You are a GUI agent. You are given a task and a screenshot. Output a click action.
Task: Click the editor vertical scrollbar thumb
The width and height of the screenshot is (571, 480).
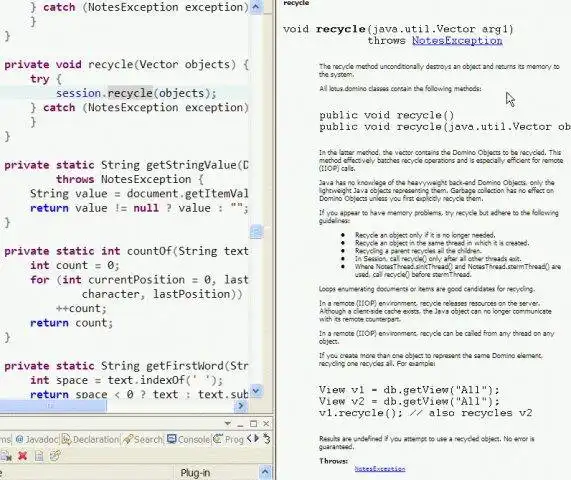tap(256, 232)
